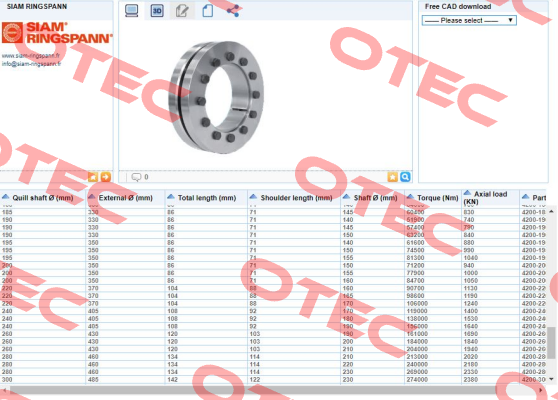Sort by External Ø column arrow

[91, 197]
